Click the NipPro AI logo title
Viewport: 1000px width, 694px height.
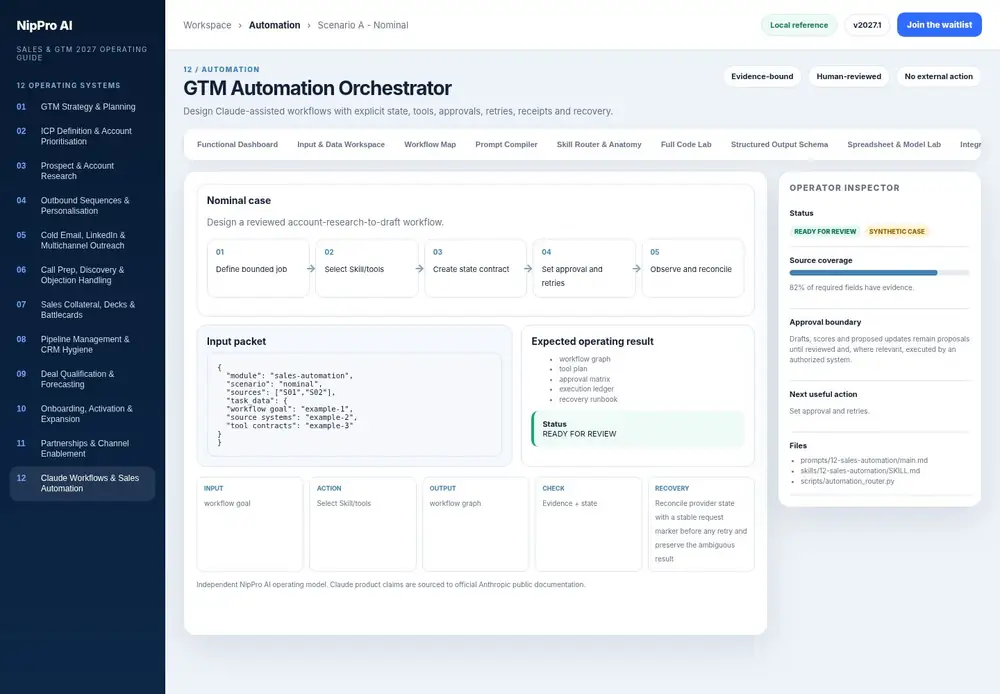click(x=44, y=26)
